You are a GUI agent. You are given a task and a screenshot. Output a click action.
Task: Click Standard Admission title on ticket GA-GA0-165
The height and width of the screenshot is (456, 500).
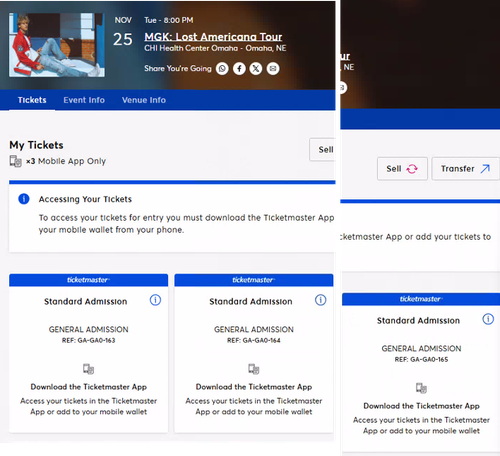(418, 321)
